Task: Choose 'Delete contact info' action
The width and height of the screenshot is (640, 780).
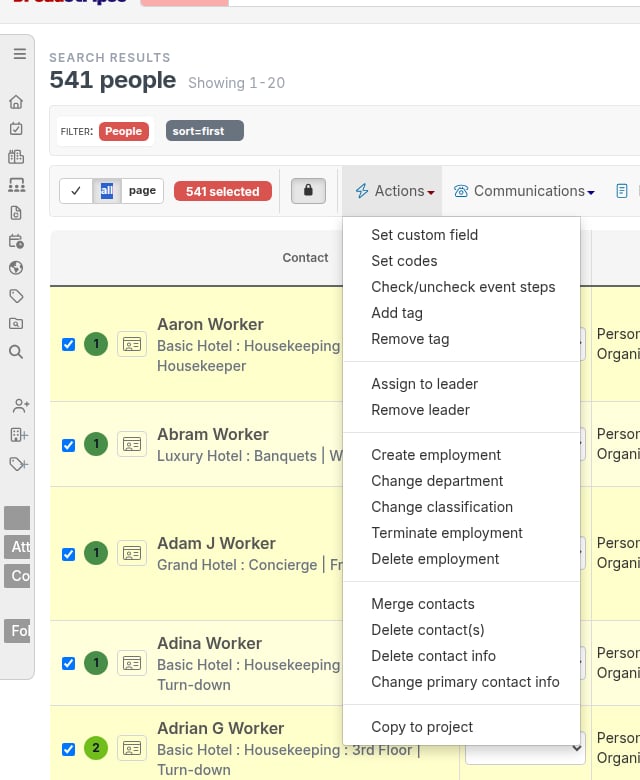Action: click(x=433, y=656)
